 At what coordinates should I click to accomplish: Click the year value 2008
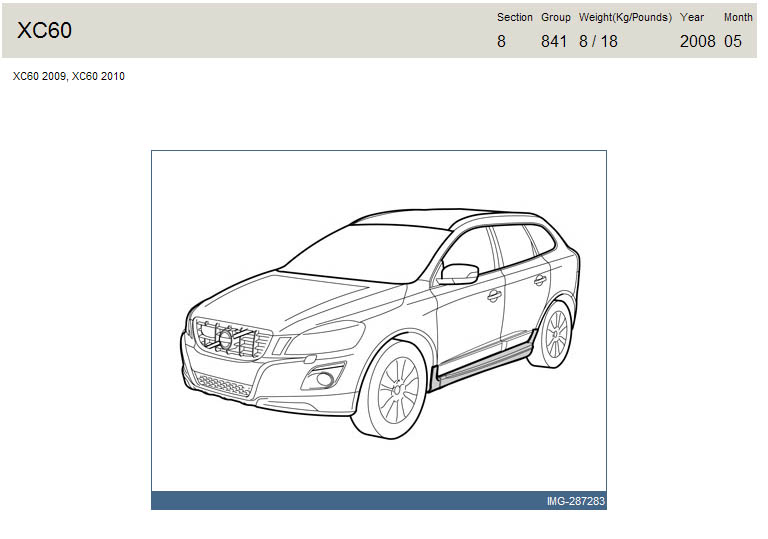(697, 41)
